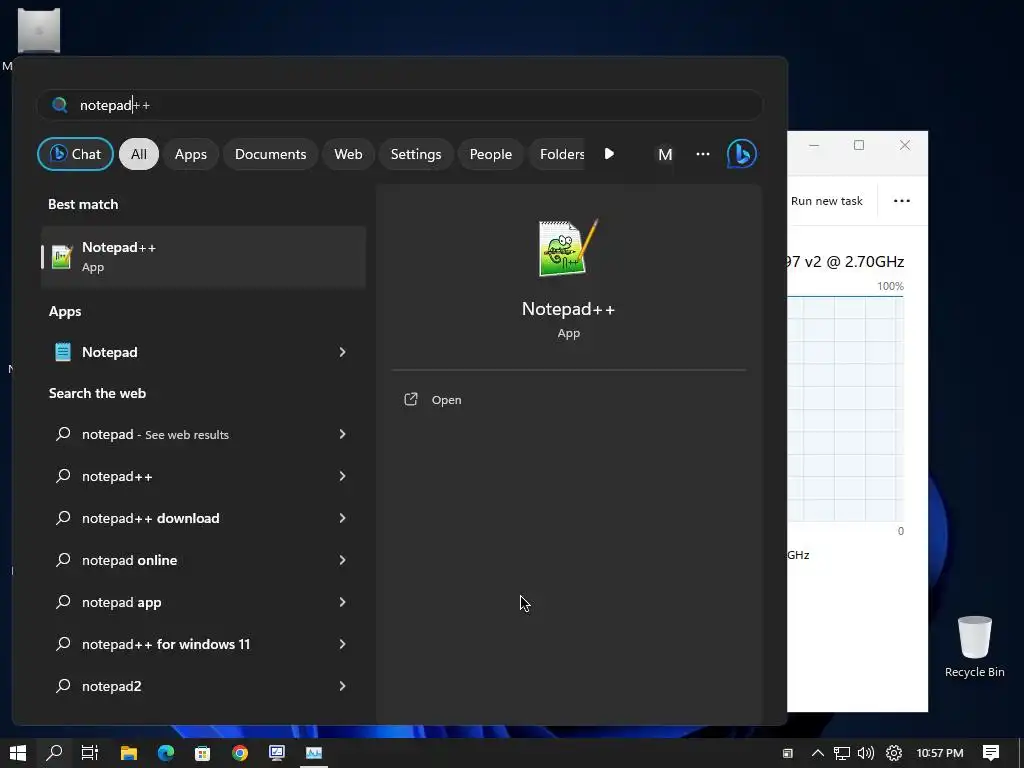Click the large Notepad++ icon in preview pane
Screen dimensions: 1024x768
[x=568, y=248]
